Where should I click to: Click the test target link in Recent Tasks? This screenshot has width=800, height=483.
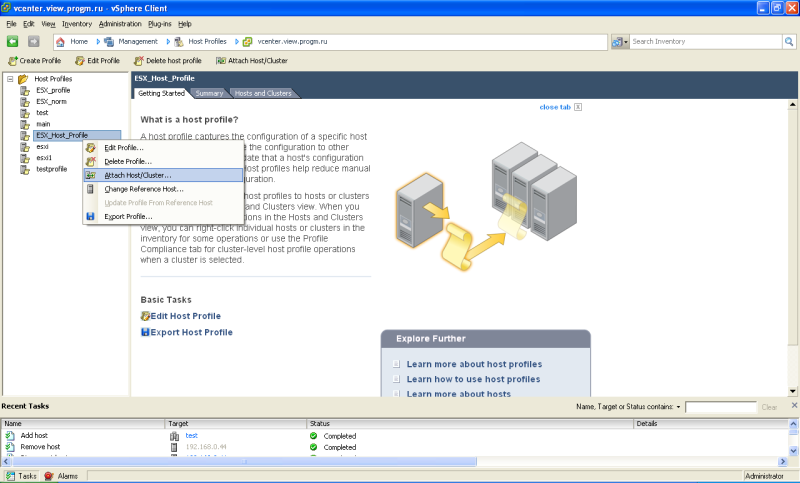coord(191,436)
